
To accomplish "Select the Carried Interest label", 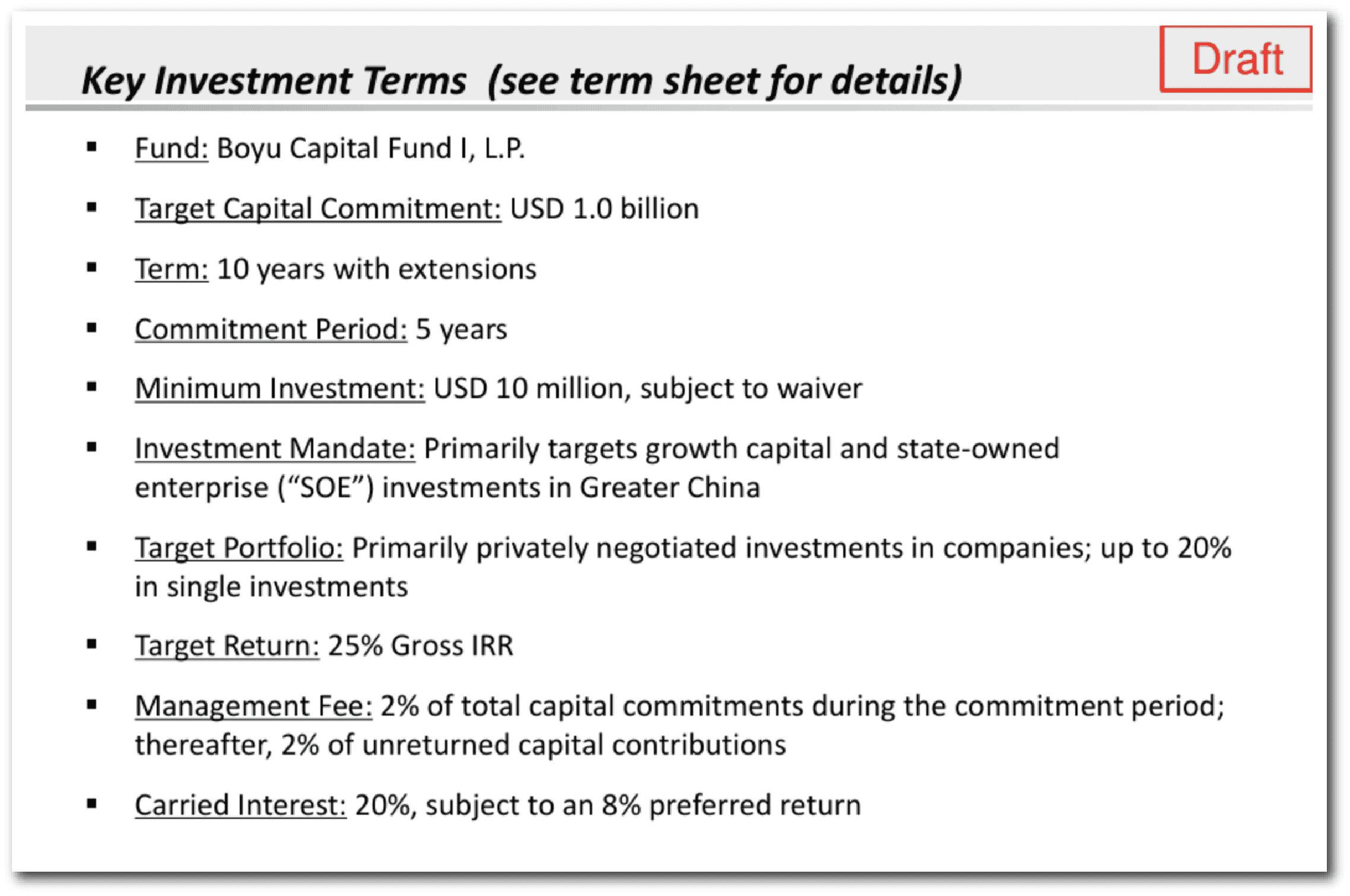I will click(x=240, y=805).
